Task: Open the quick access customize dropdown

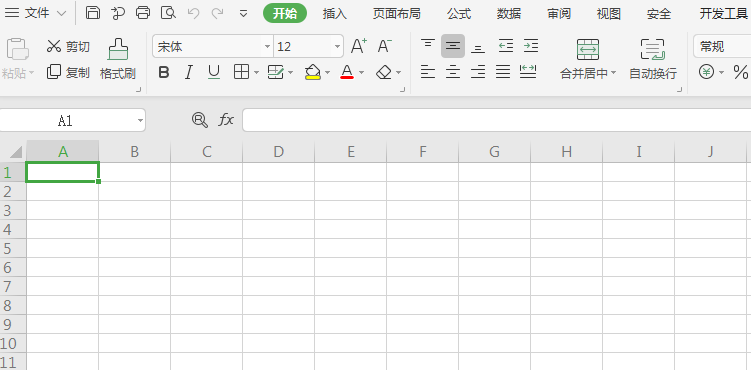Action: [243, 13]
